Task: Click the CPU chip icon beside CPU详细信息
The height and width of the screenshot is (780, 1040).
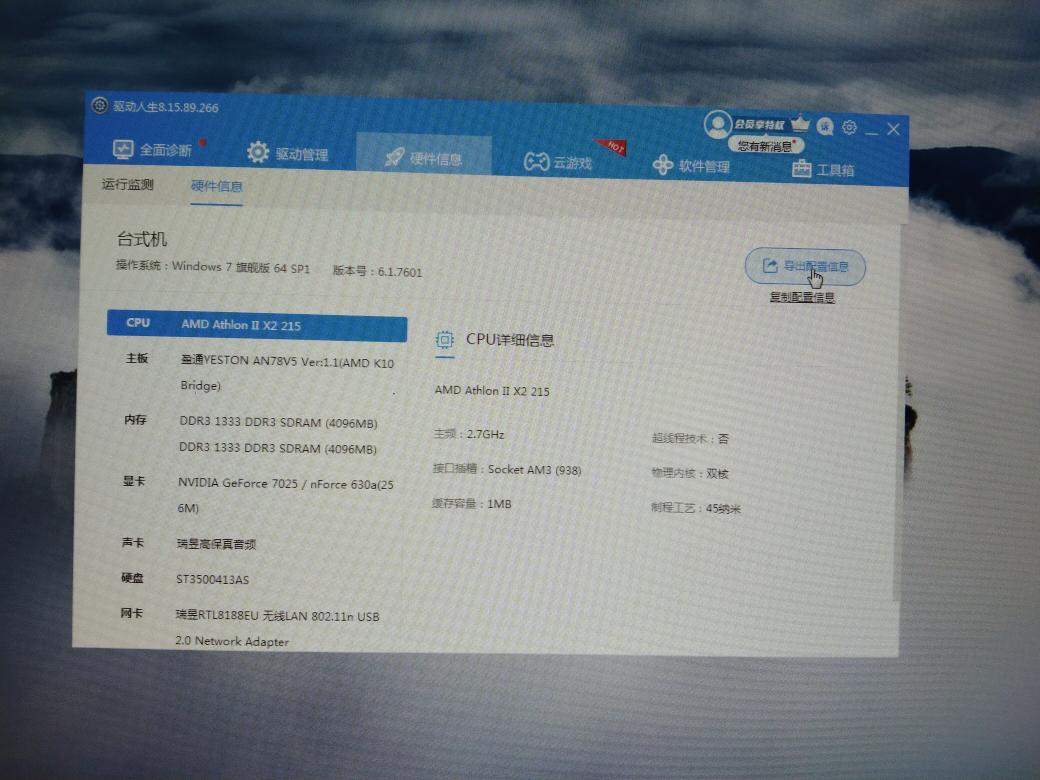Action: (x=444, y=340)
